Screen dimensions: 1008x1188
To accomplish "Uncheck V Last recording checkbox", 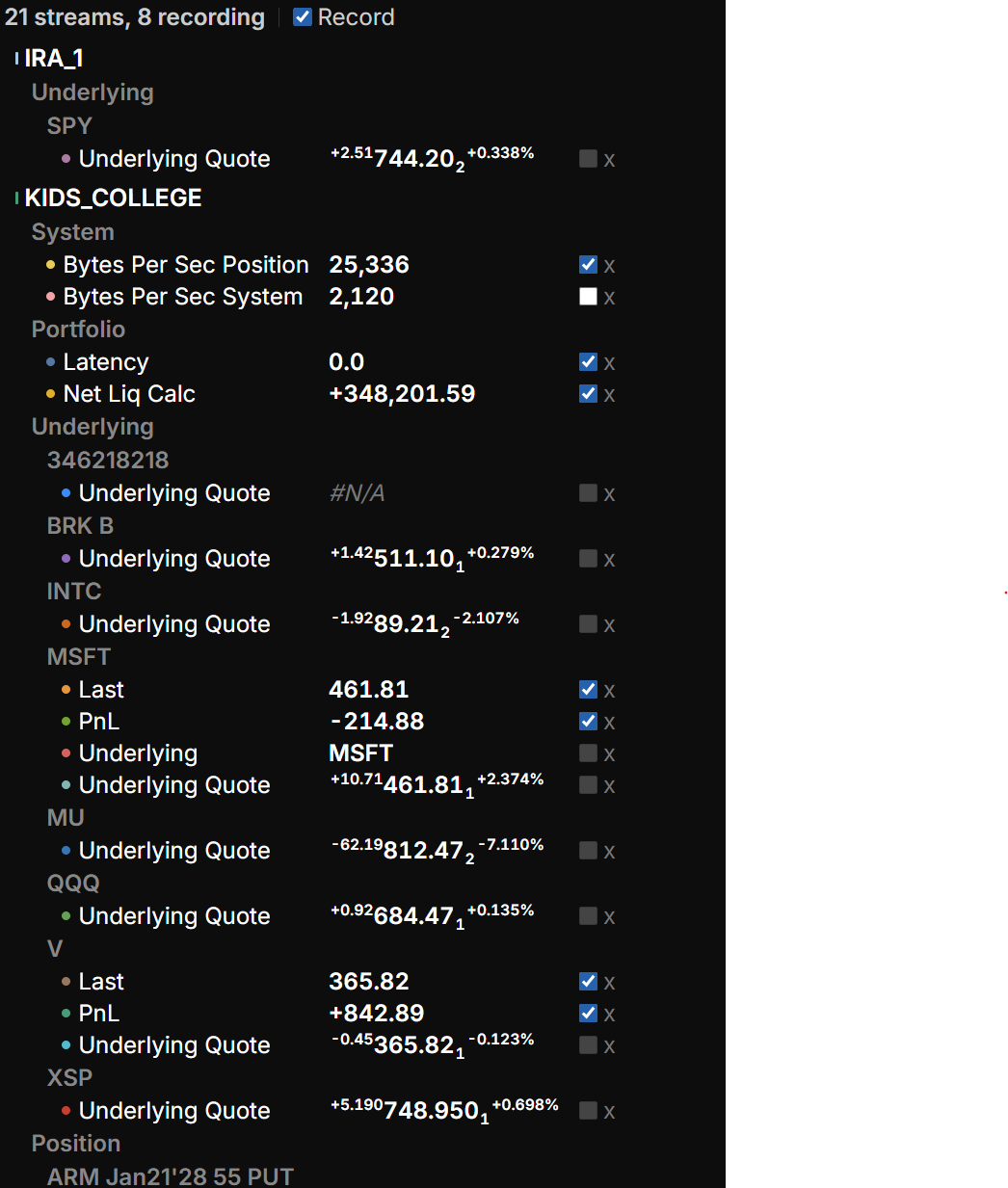I will (x=588, y=982).
